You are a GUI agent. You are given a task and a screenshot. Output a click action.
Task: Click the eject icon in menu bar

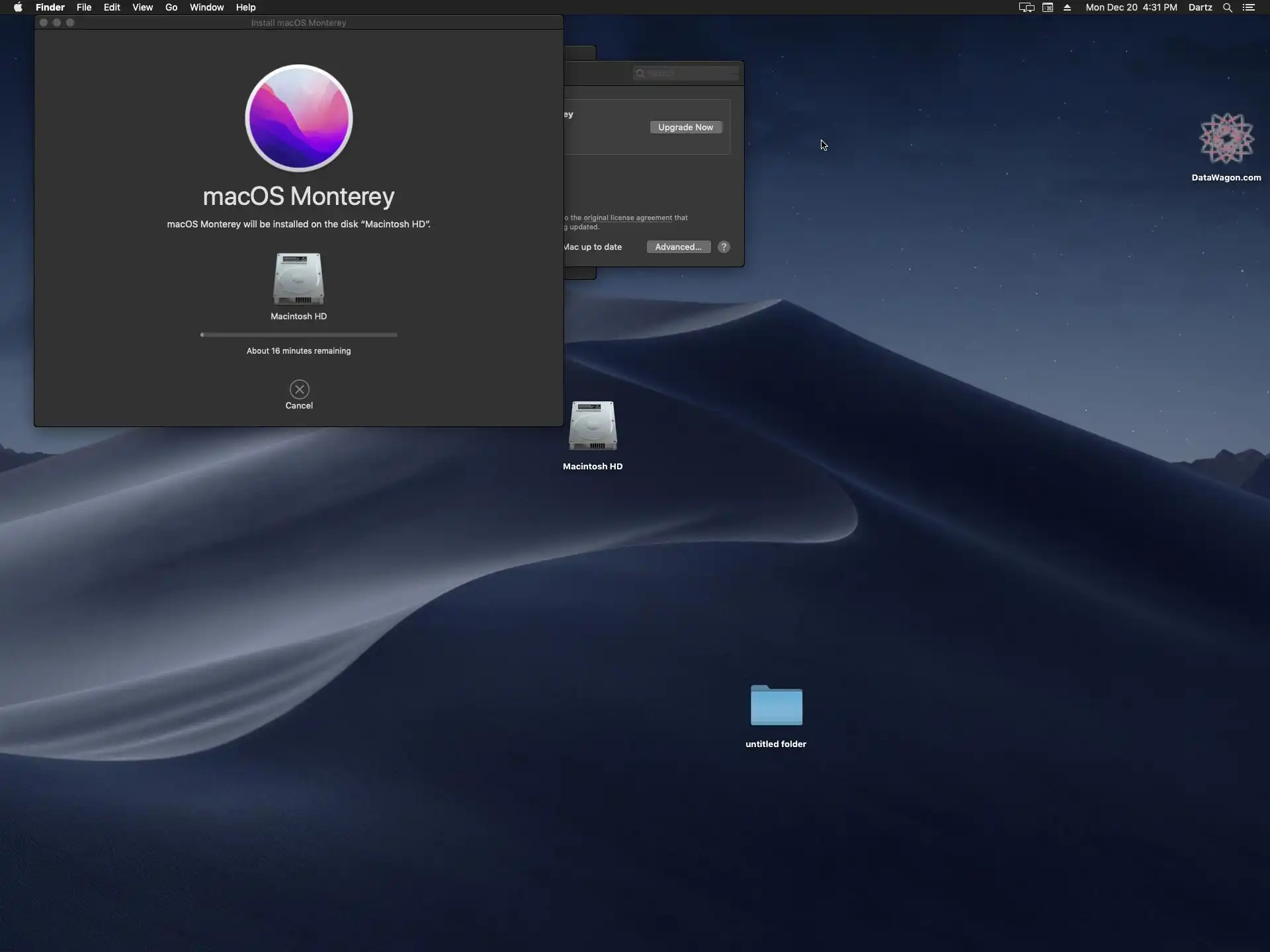pos(1067,7)
